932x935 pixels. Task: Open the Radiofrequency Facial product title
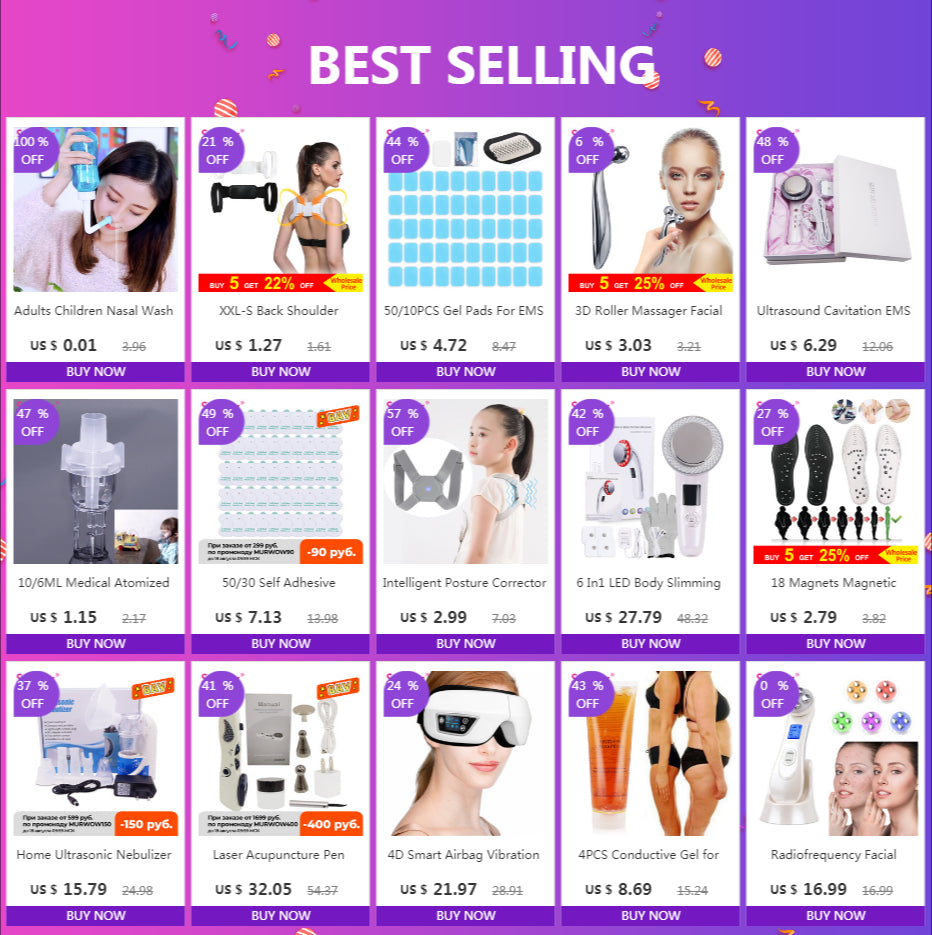(x=833, y=854)
